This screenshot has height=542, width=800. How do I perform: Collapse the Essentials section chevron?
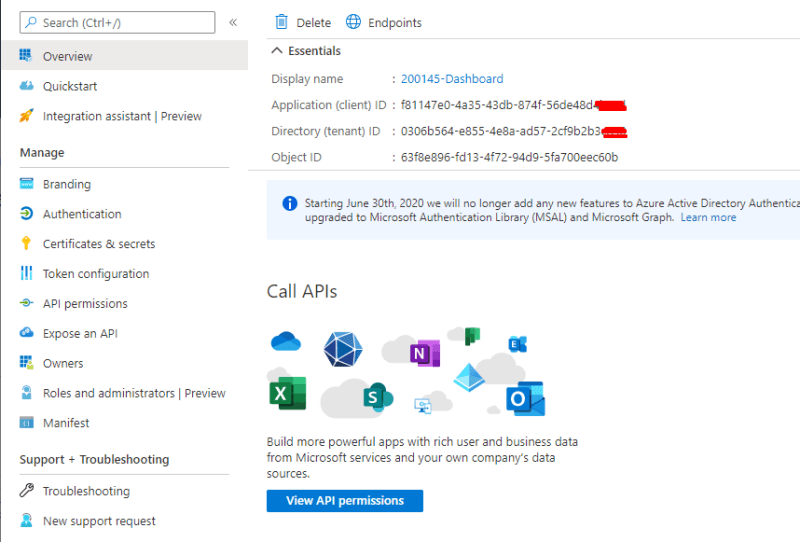[x=277, y=51]
